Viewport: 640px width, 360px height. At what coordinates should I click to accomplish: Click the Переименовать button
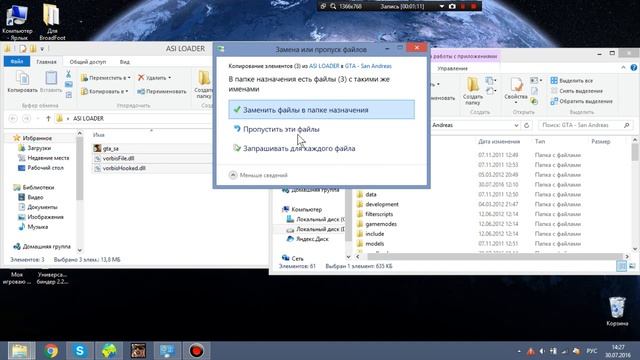162,91
